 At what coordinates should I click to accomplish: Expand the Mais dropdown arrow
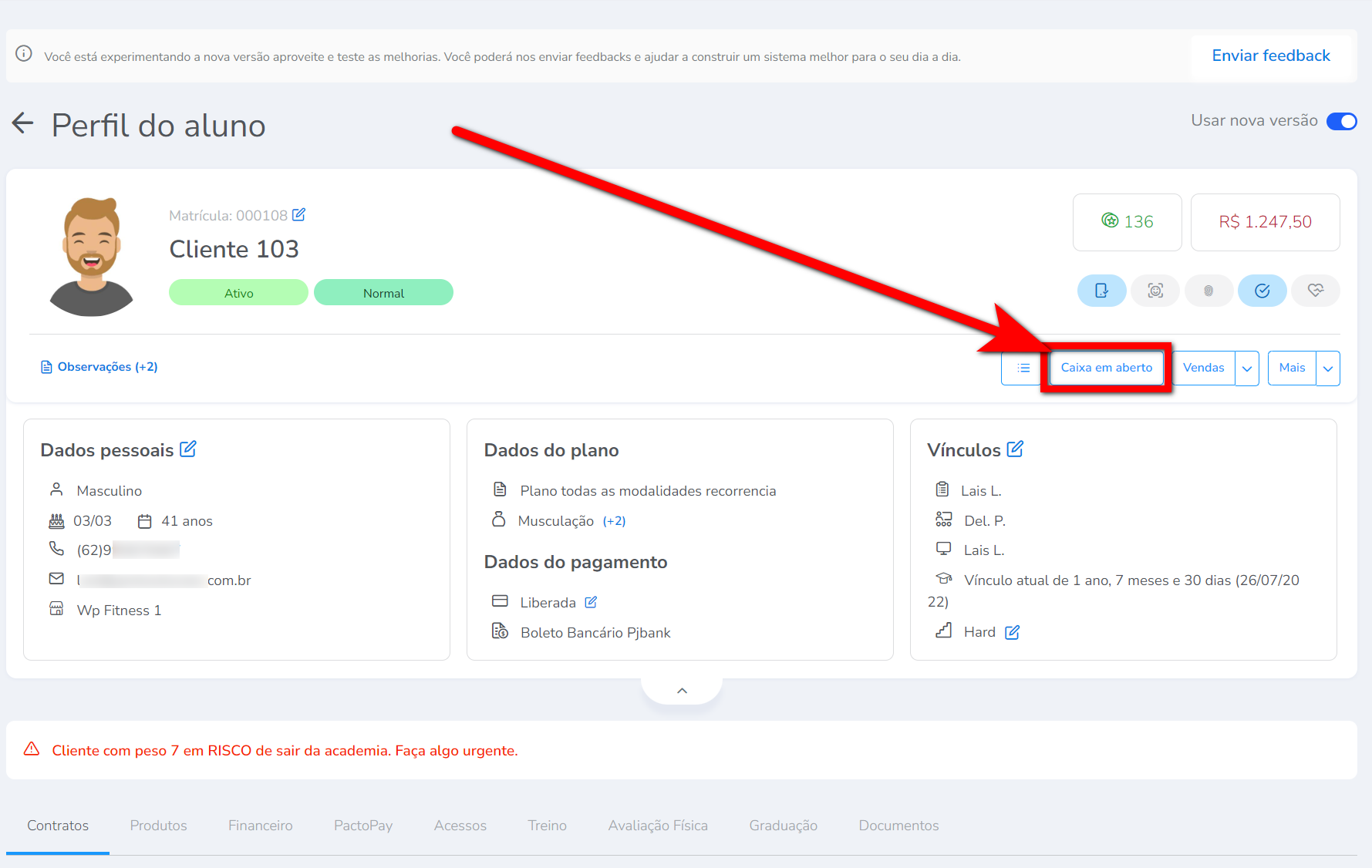pyautogui.click(x=1328, y=368)
